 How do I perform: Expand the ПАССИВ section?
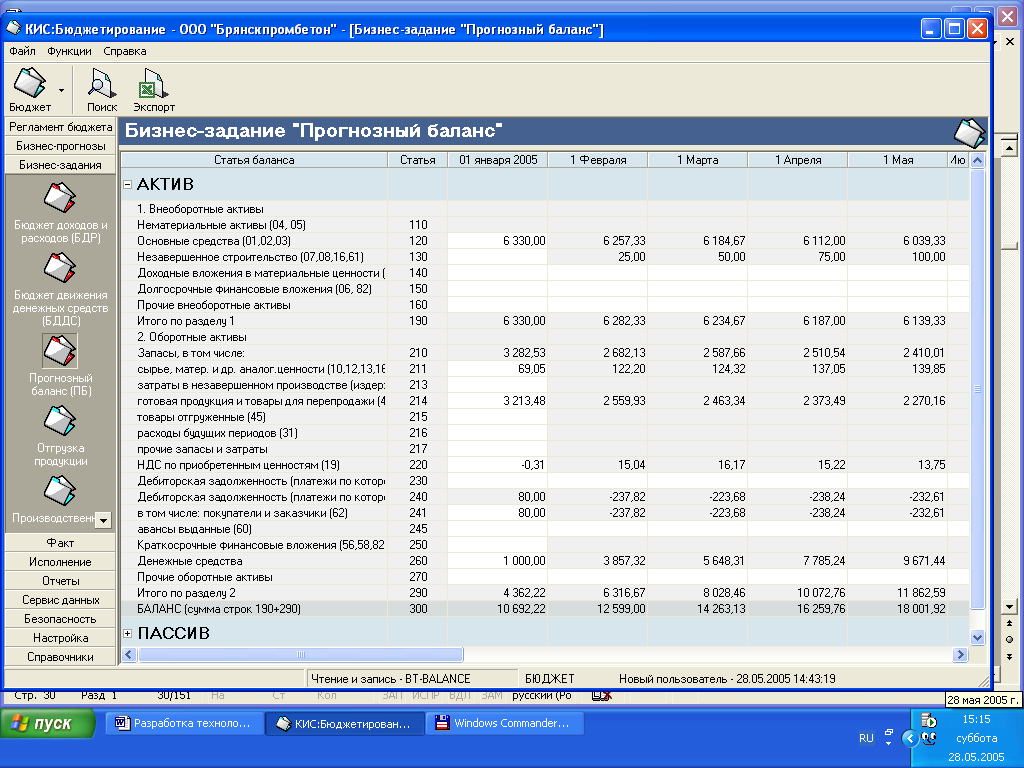(128, 634)
